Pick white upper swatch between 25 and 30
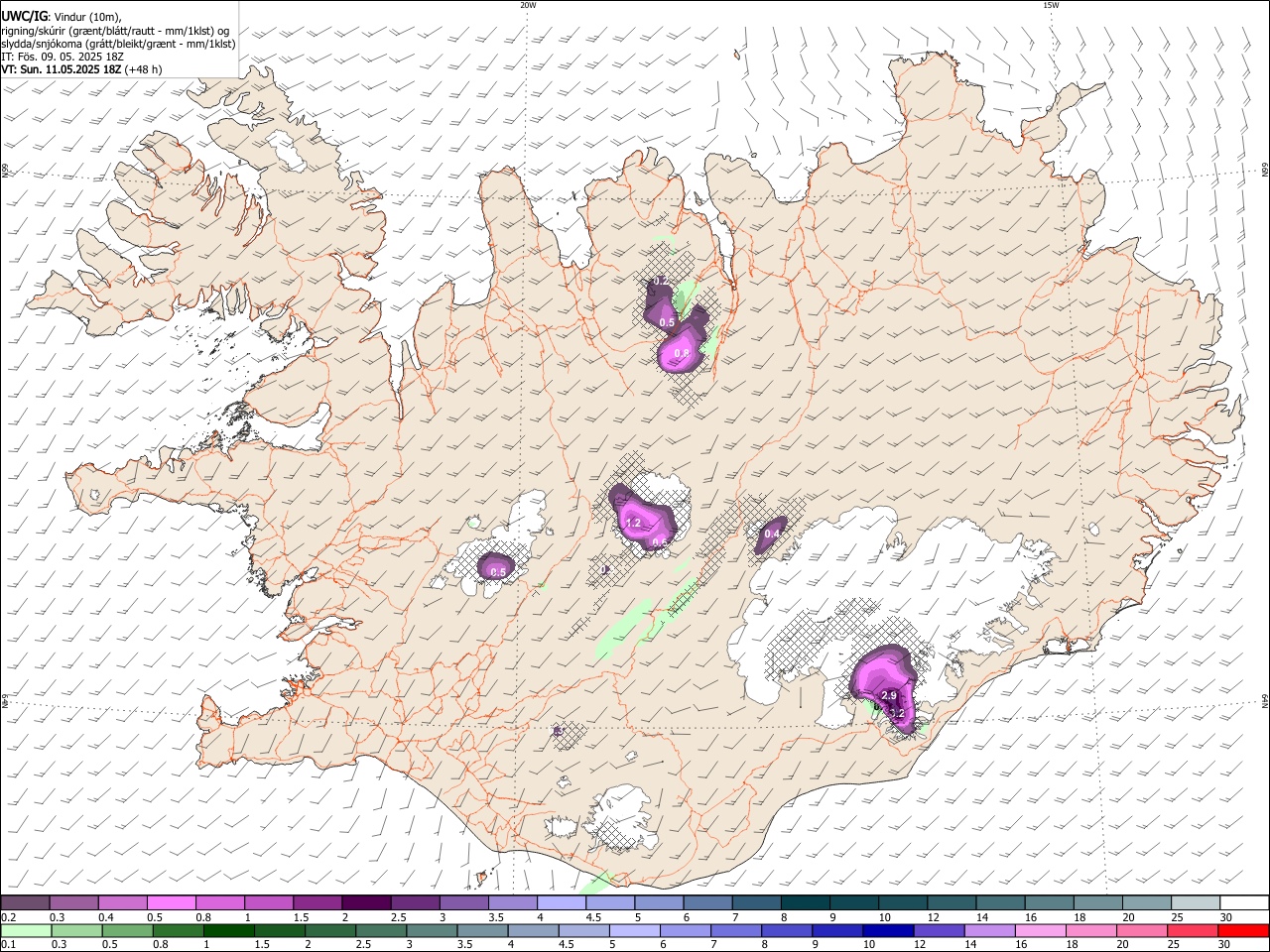The image size is (1270, 952). [1195, 903]
